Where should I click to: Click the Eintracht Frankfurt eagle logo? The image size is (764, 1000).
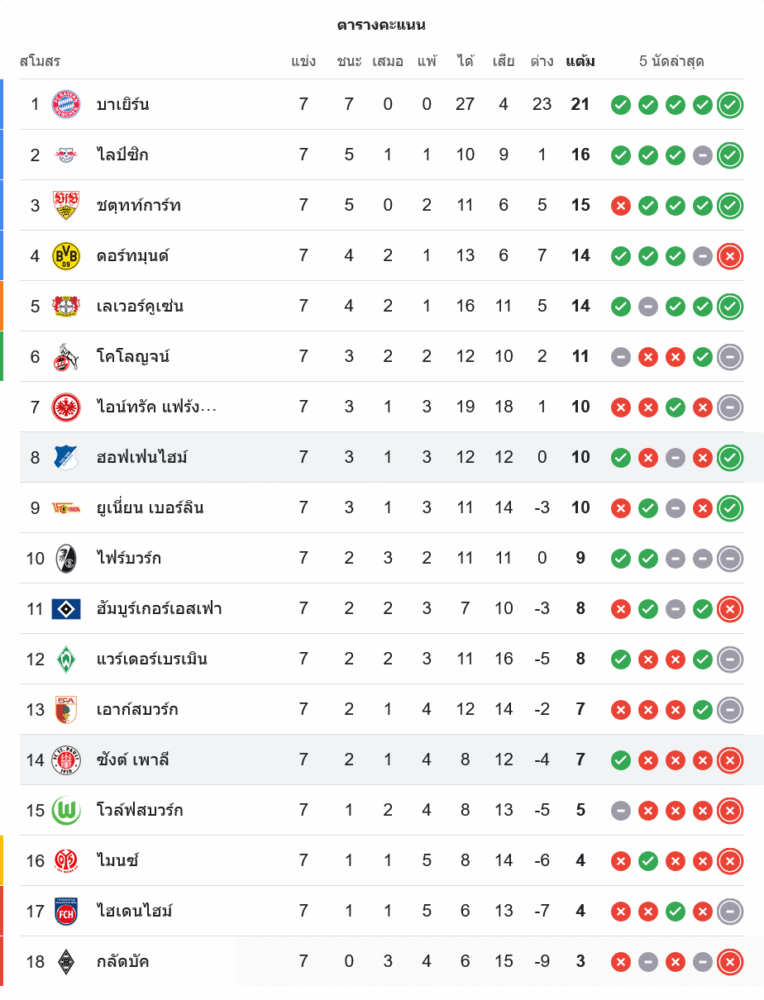(x=66, y=407)
